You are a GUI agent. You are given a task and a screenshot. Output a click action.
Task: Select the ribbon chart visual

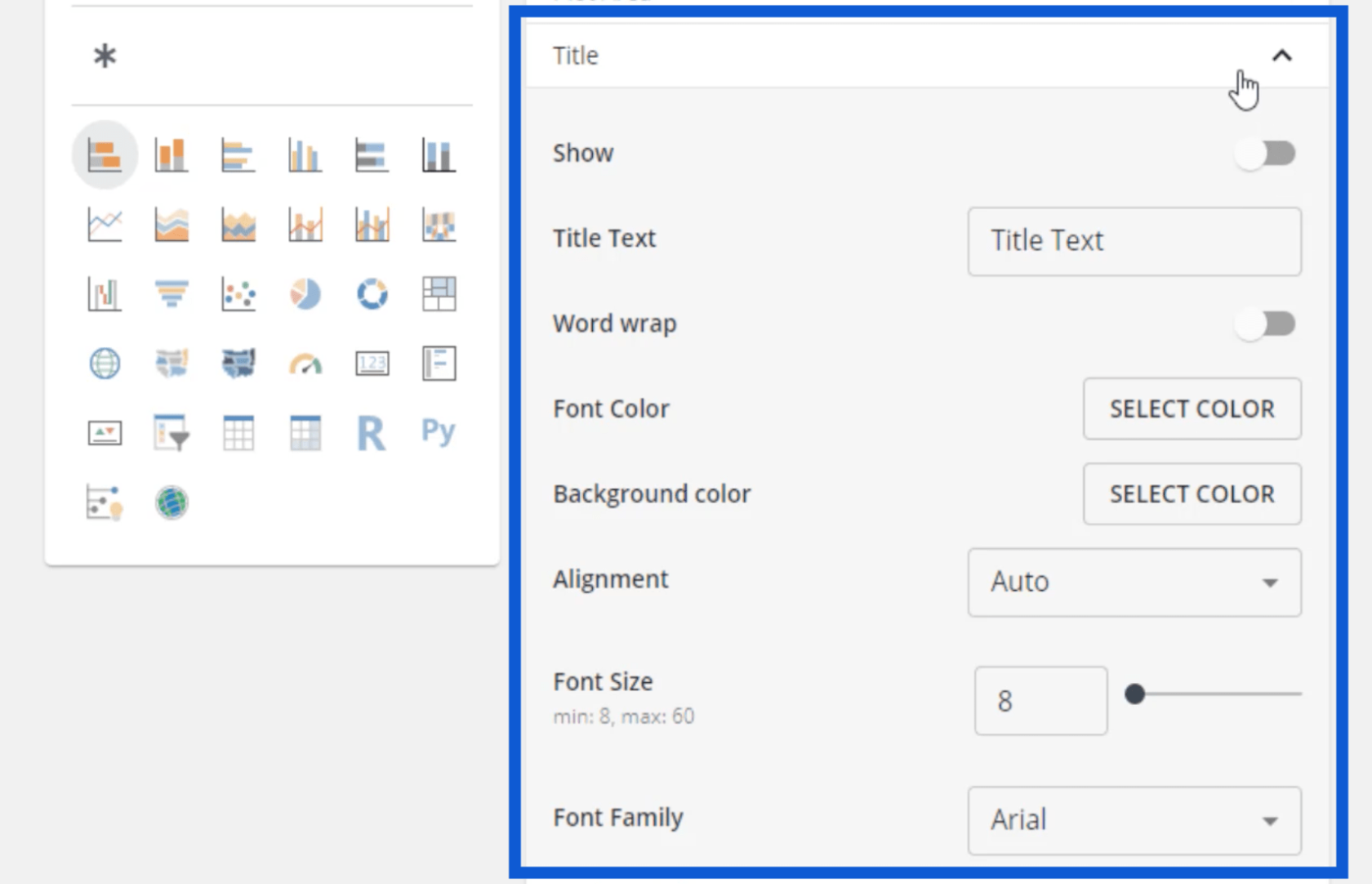[x=439, y=225]
